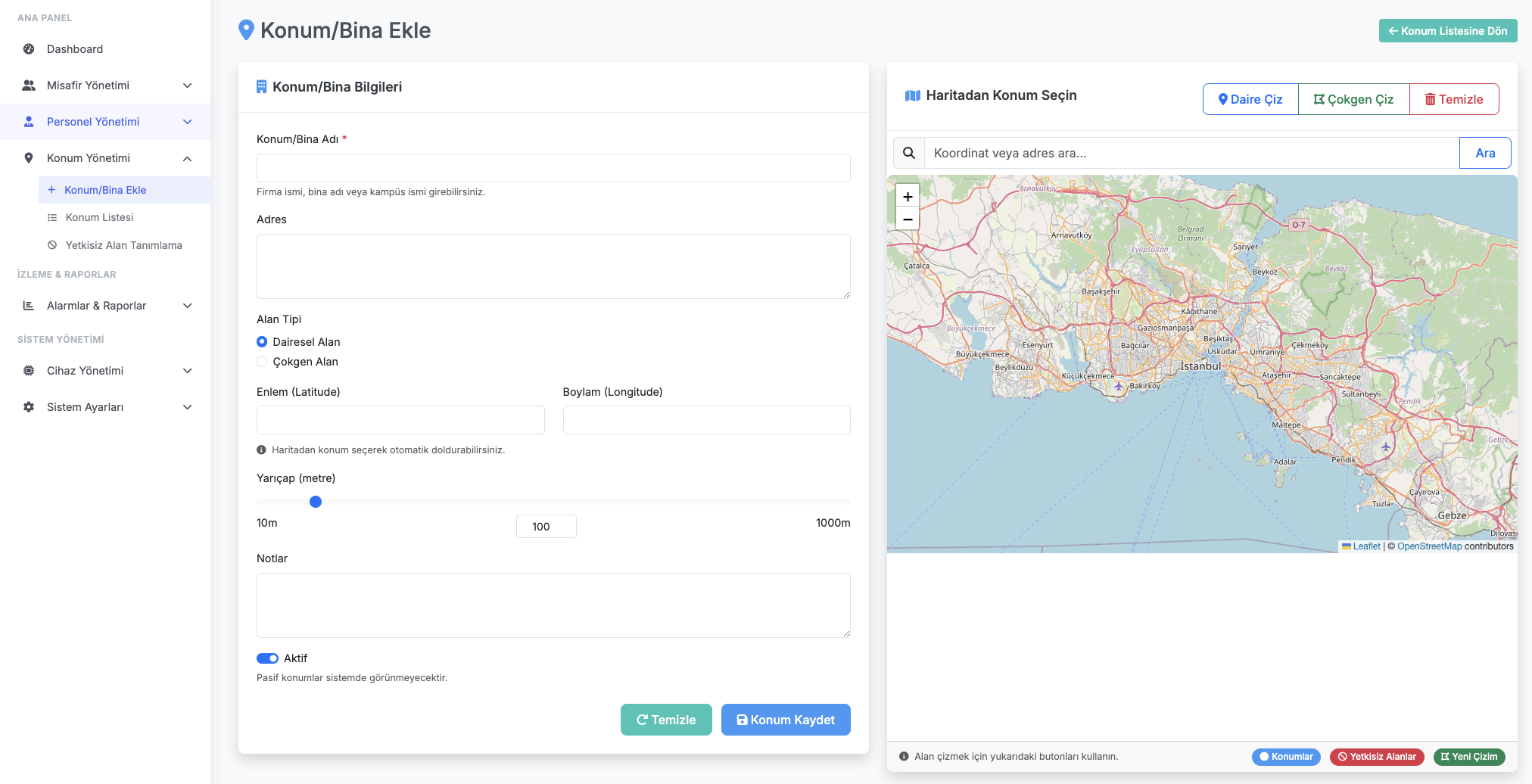1532x784 pixels.
Task: Open the Dashboard menu item
Action: click(x=105, y=49)
